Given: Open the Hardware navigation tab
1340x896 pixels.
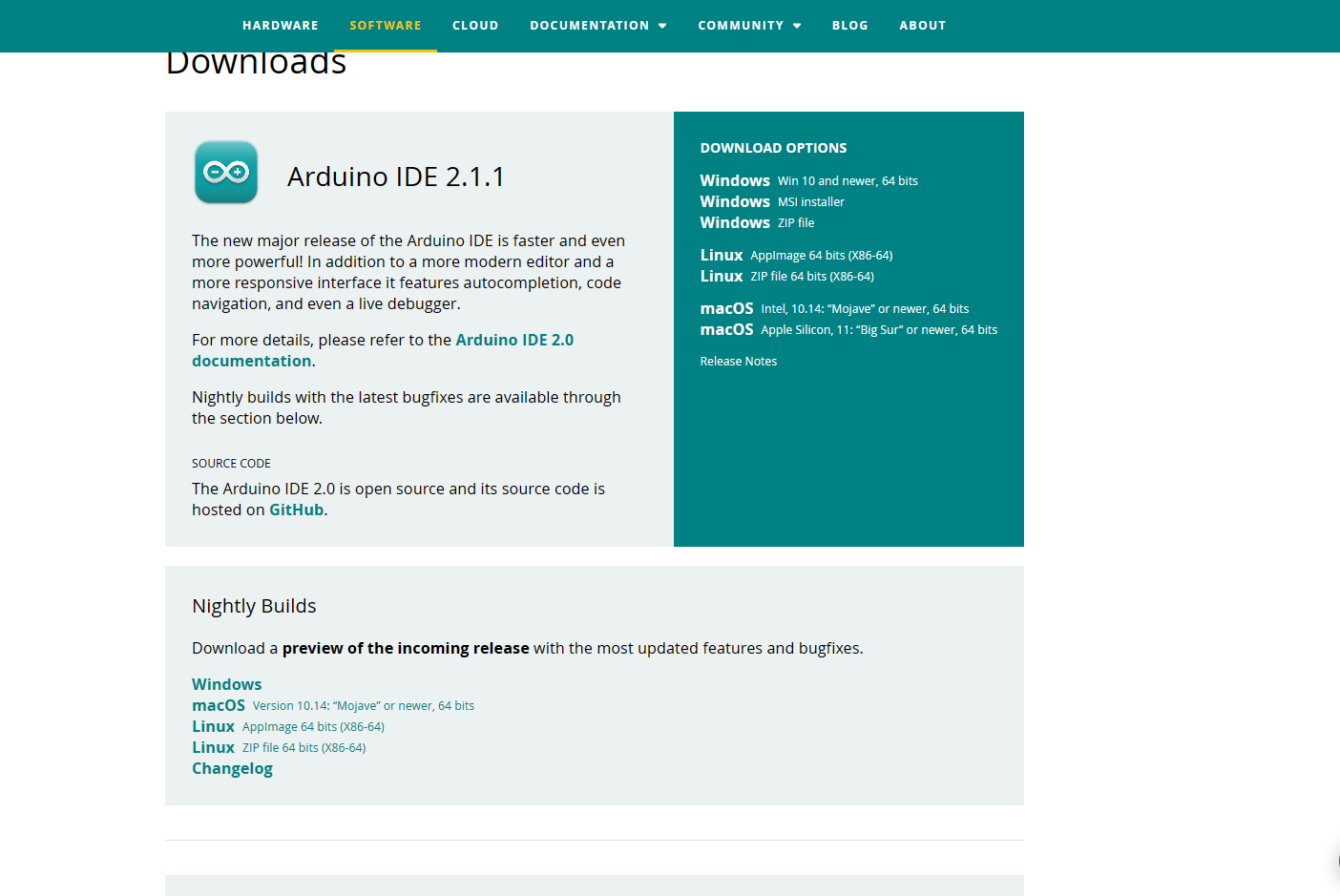Looking at the screenshot, I should [x=280, y=26].
